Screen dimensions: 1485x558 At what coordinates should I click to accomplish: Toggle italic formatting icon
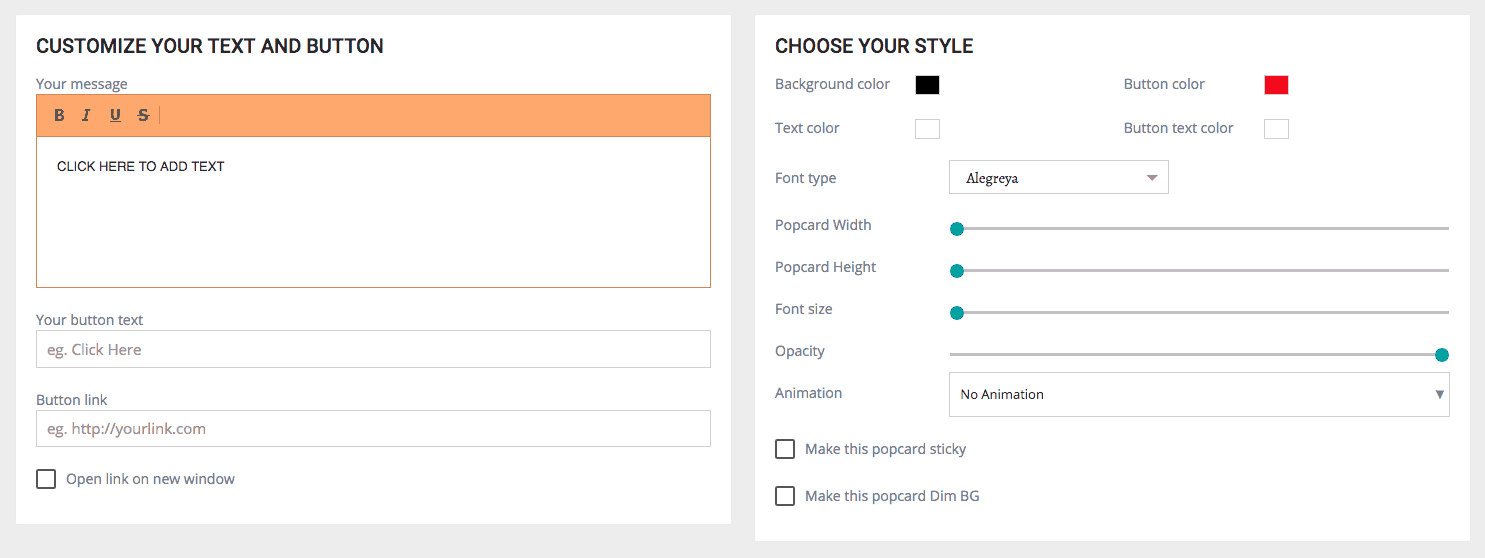[x=86, y=116]
